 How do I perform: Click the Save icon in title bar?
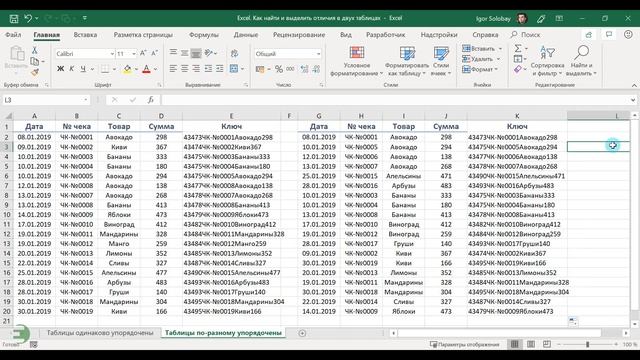[x=14, y=18]
